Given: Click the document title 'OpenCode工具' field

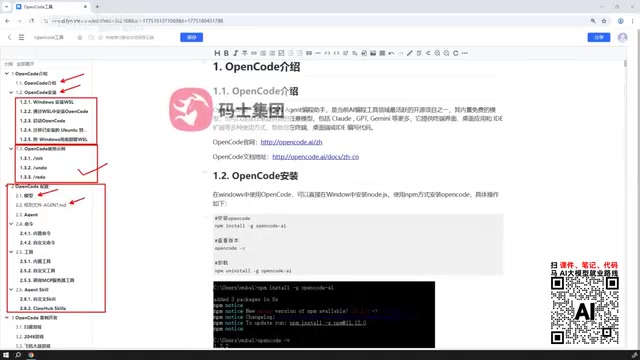Looking at the screenshot, I should tap(49, 37).
